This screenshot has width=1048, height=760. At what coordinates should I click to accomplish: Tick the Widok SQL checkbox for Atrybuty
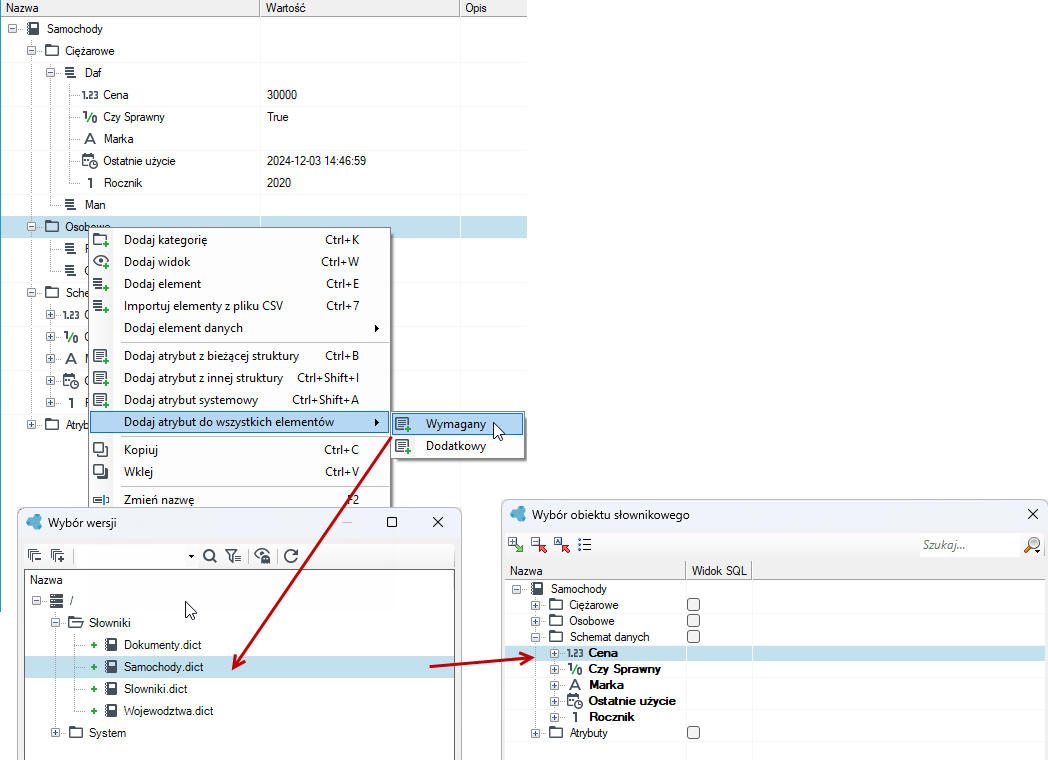pos(694,733)
